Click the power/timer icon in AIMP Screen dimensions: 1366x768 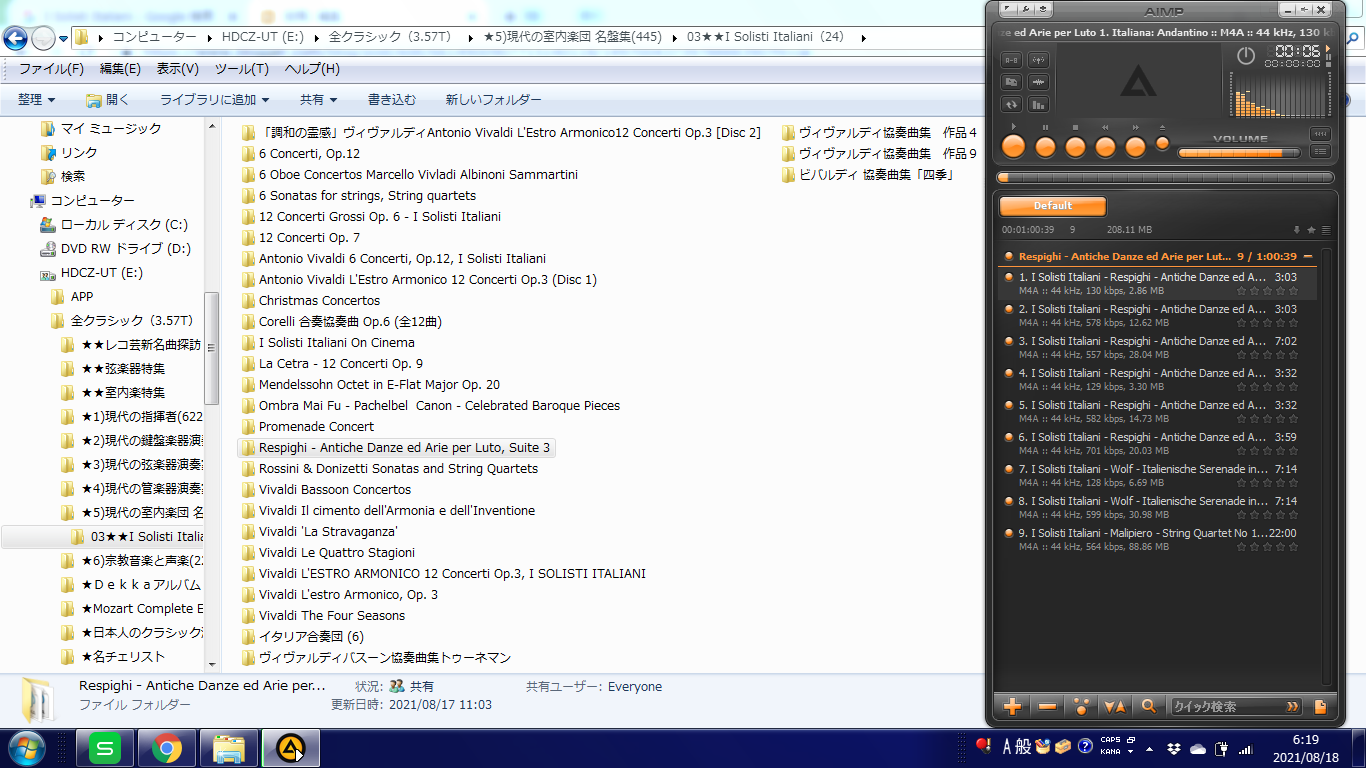pos(1246,56)
